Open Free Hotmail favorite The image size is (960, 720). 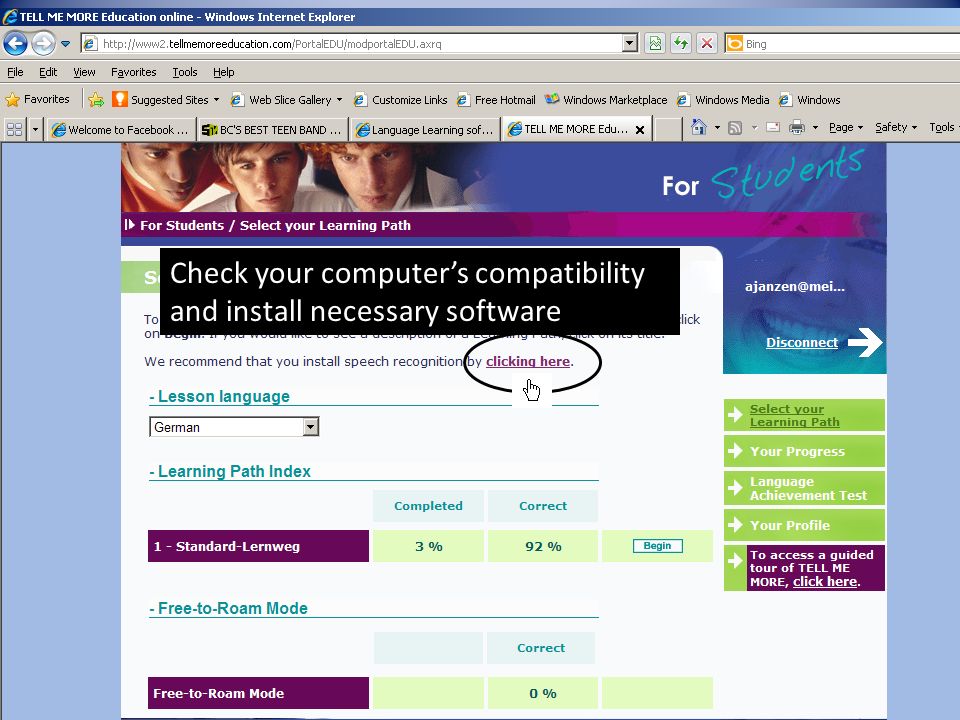click(x=496, y=100)
